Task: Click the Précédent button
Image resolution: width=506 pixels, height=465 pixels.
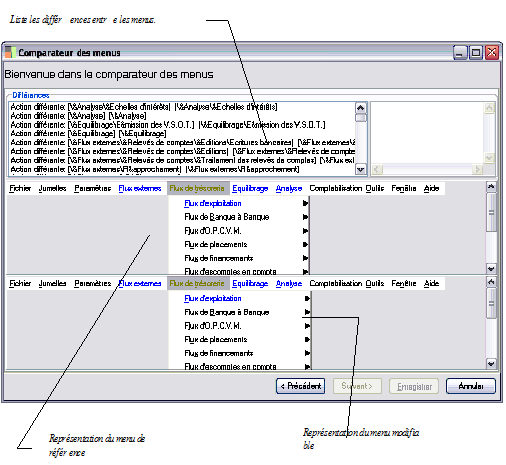Action: (x=300, y=386)
